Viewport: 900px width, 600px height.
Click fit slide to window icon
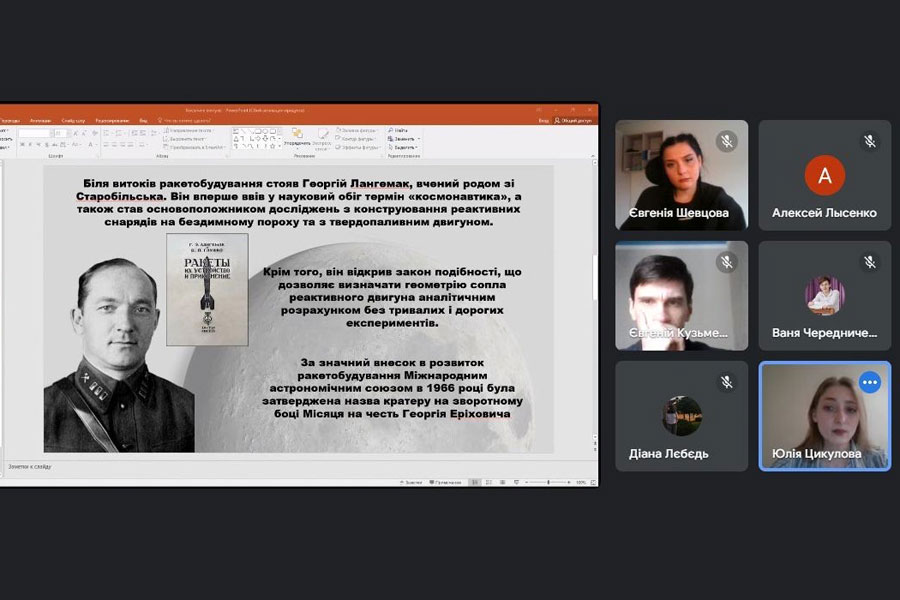pos(593,482)
